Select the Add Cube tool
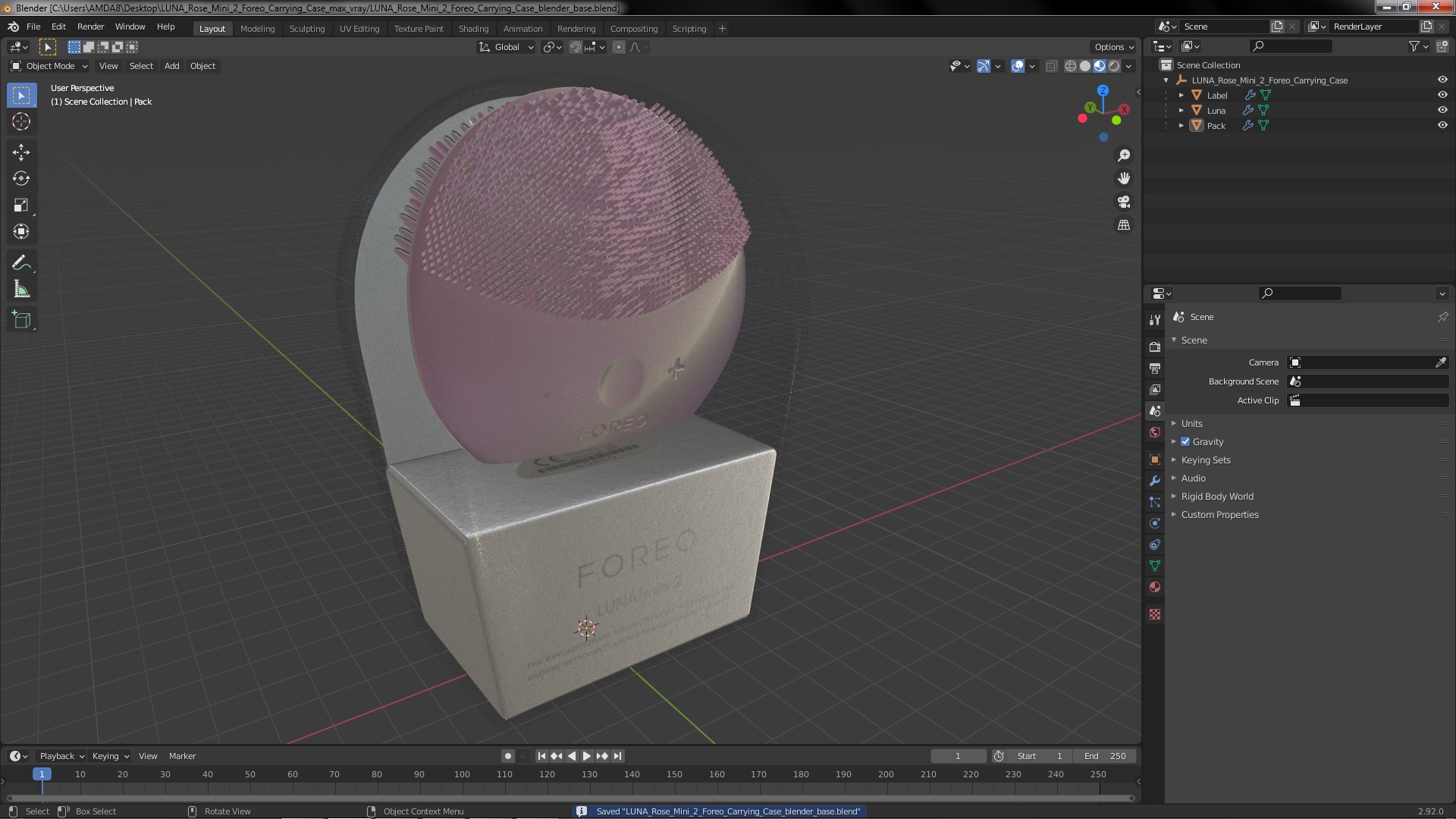This screenshot has width=1456, height=819. [x=21, y=320]
